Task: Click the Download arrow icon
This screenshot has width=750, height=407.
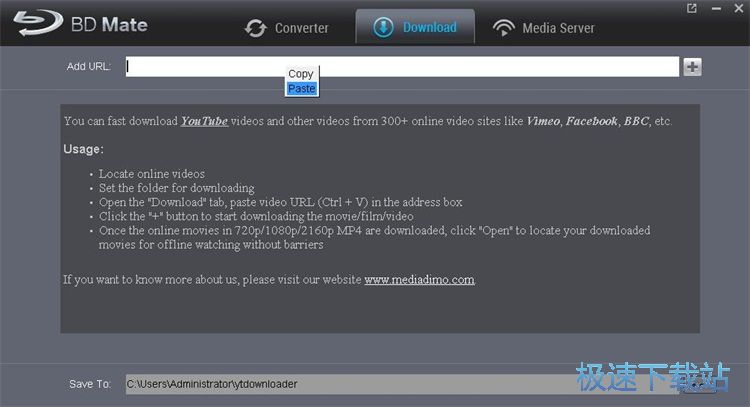Action: (x=383, y=27)
